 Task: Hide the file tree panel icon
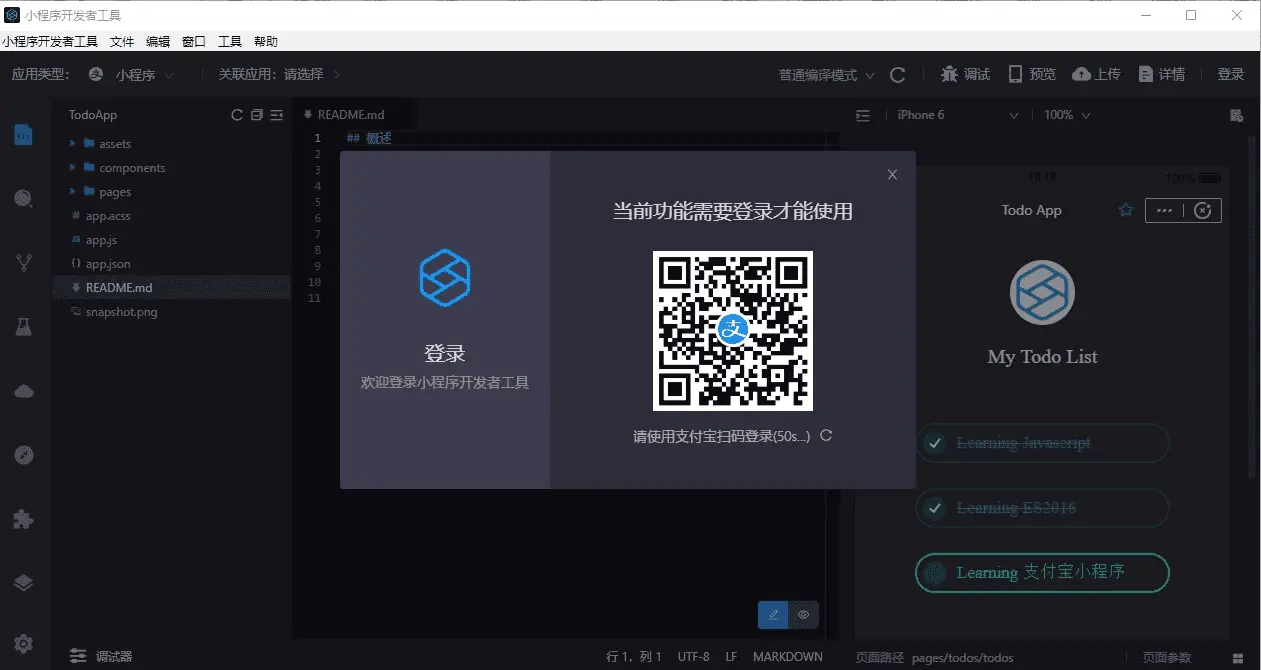[x=277, y=115]
